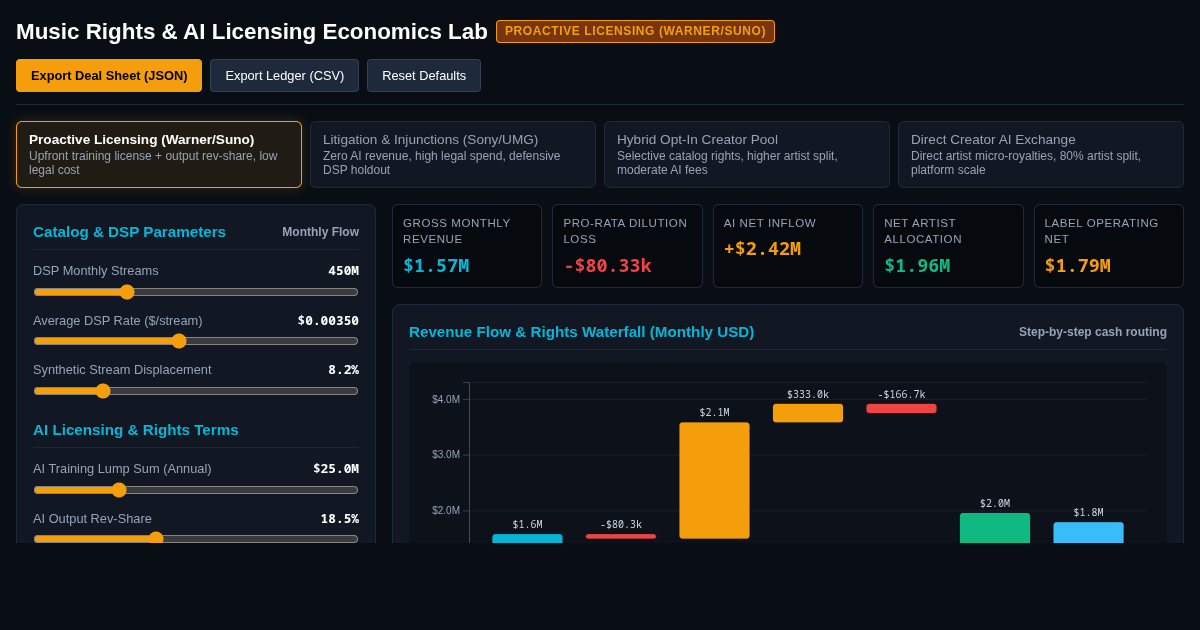Click the $0.00350 rate value
Image resolution: width=1200 pixels, height=630 pixels.
tap(328, 321)
